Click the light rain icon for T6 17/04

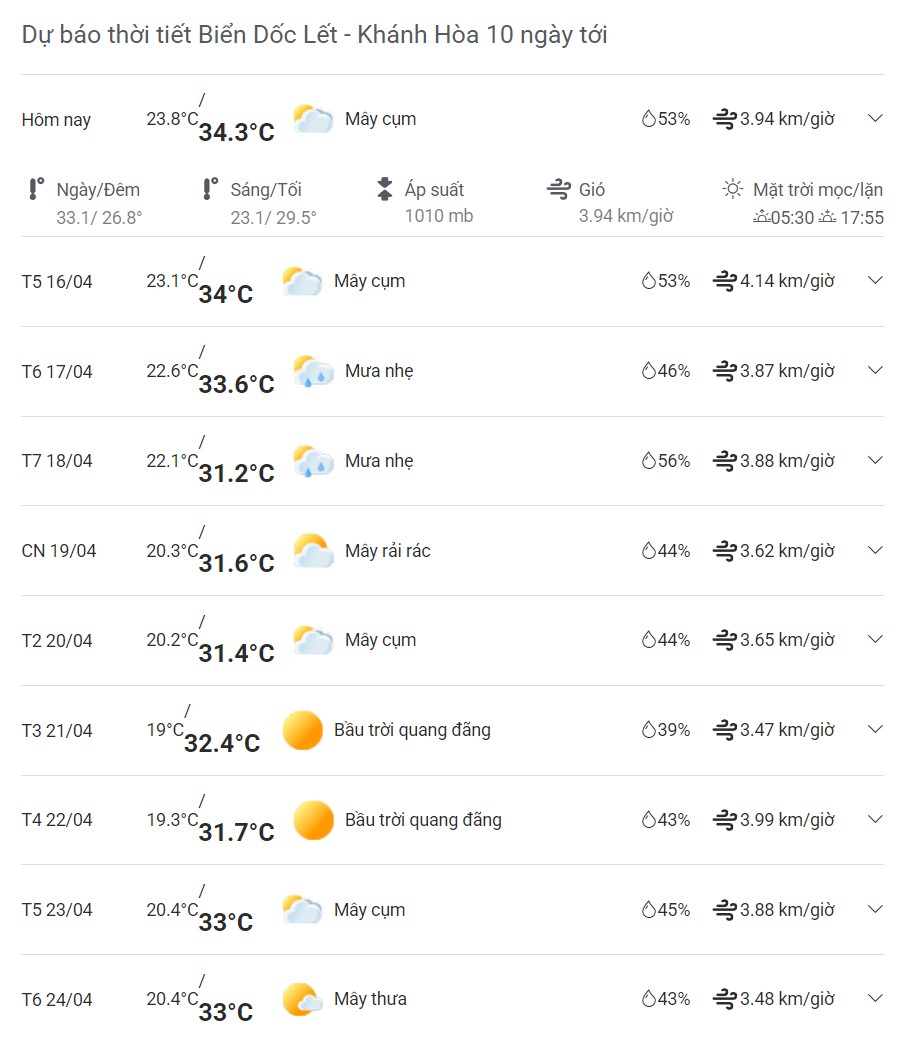click(x=313, y=371)
